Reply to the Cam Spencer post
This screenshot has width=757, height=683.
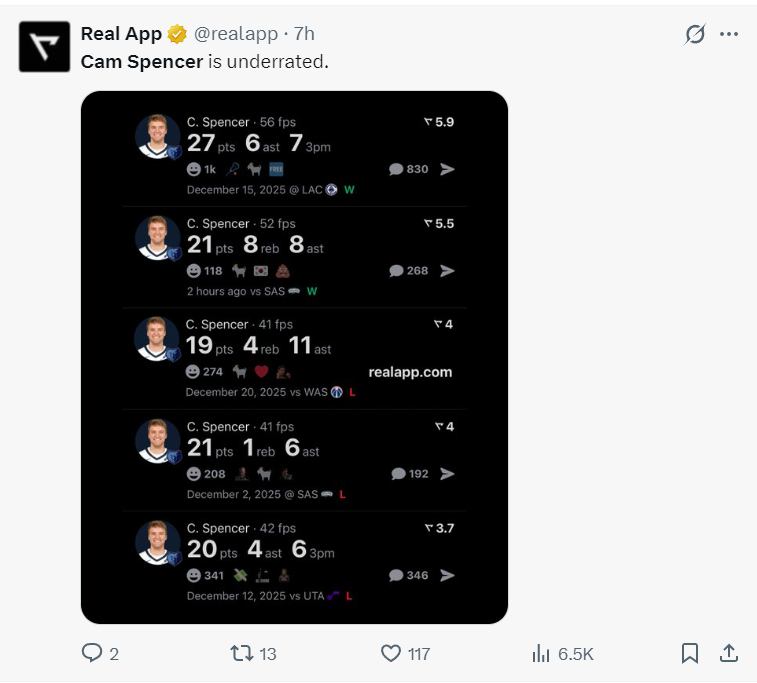(x=93, y=653)
